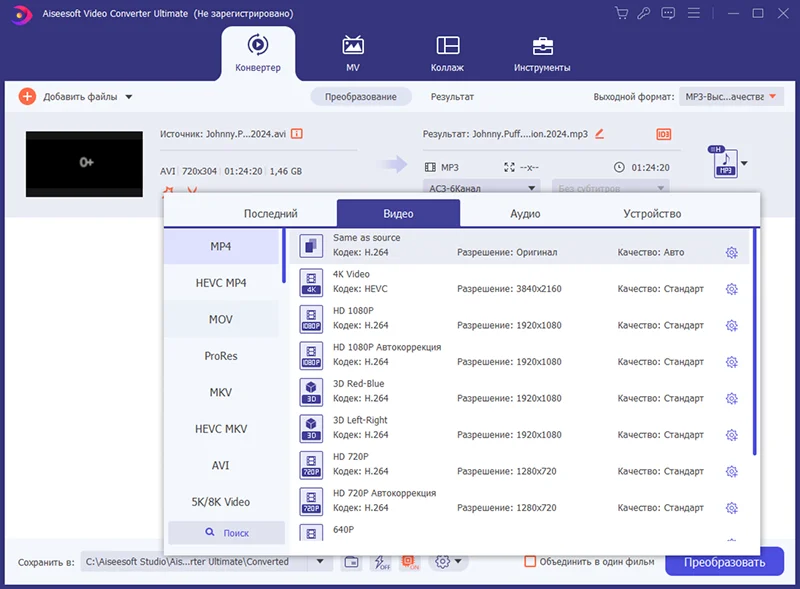Toggle the GPU acceleration ON icon
800x589 pixels.
pyautogui.click(x=410, y=562)
